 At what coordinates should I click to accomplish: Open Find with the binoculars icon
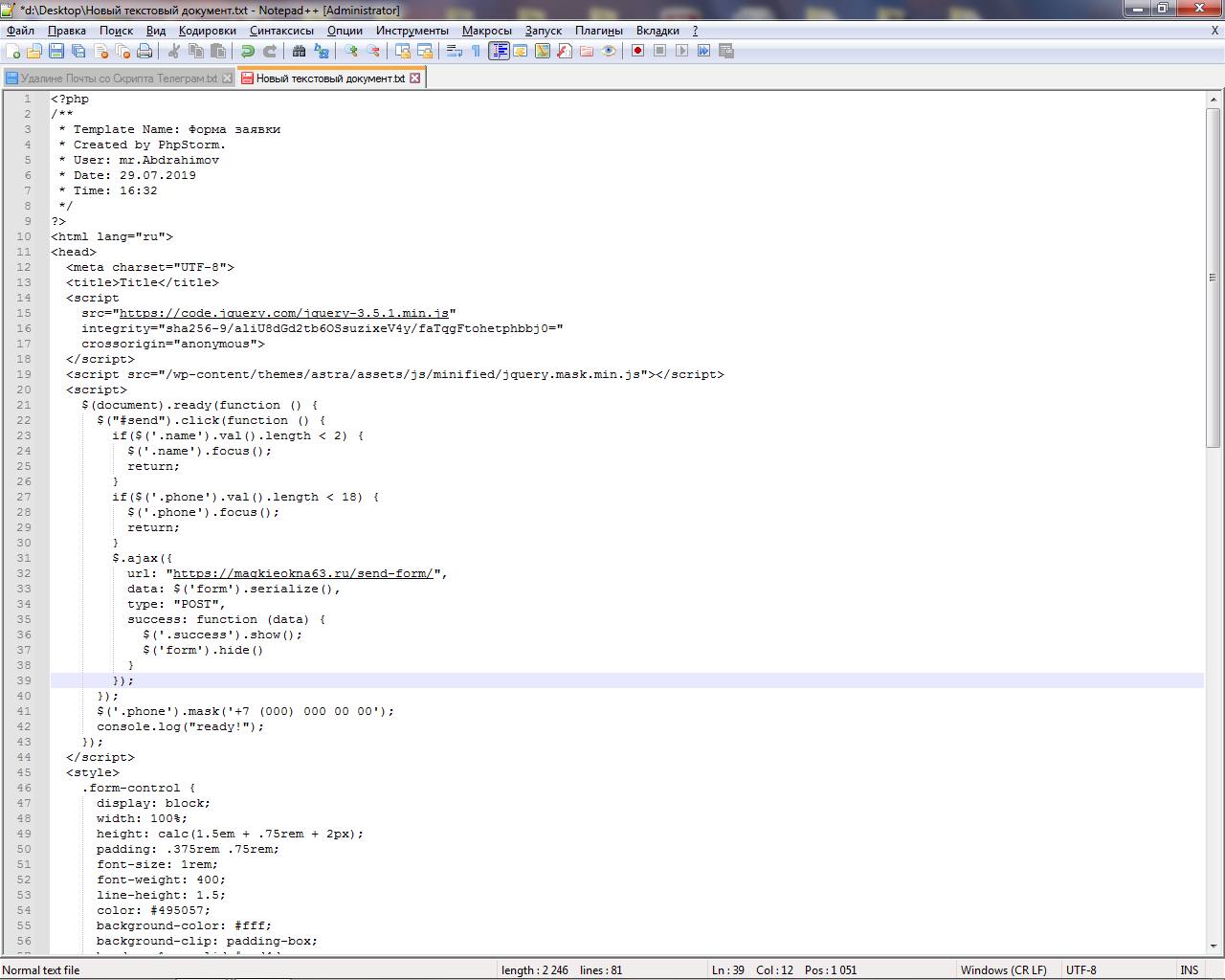pyautogui.click(x=300, y=51)
